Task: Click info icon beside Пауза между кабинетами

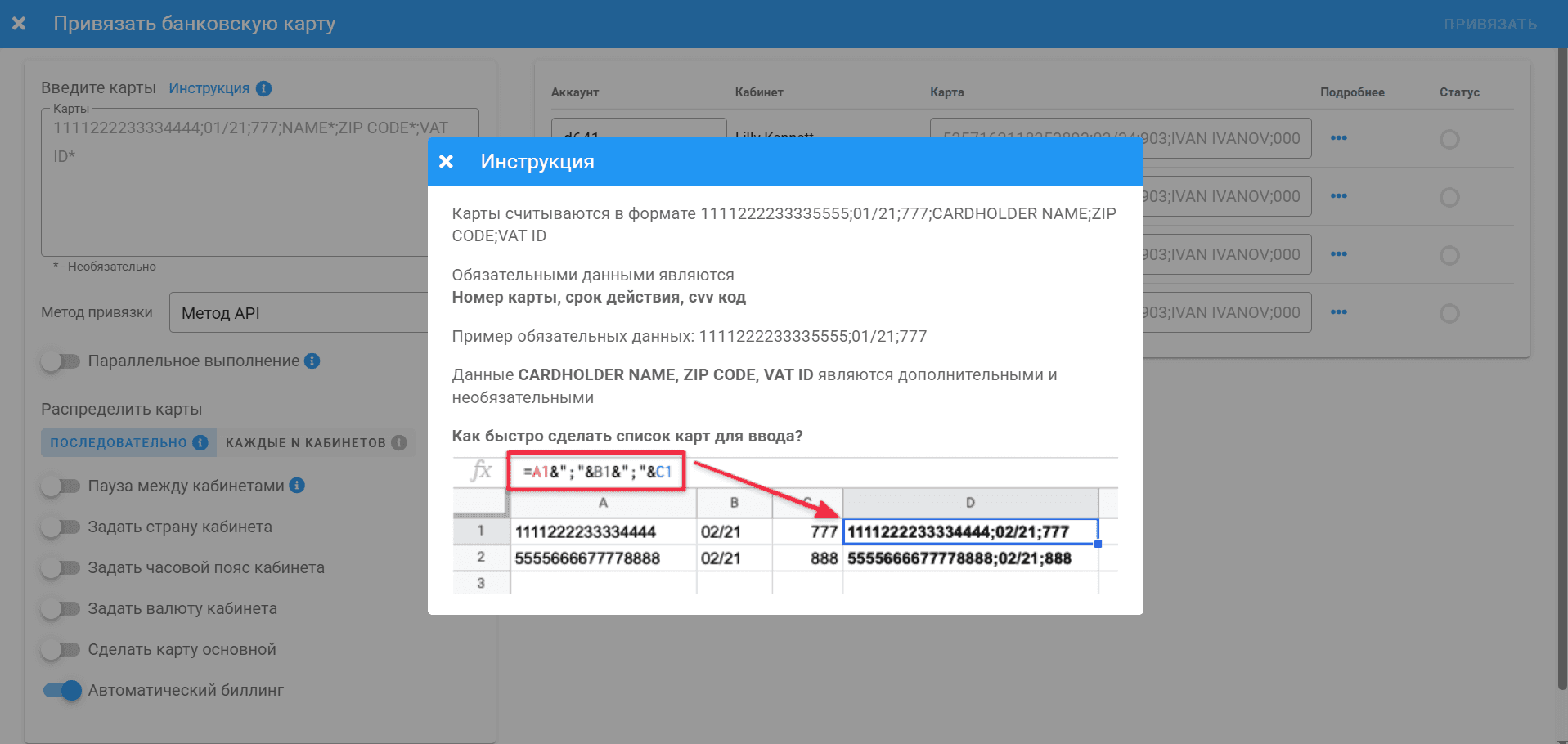Action: click(x=297, y=486)
